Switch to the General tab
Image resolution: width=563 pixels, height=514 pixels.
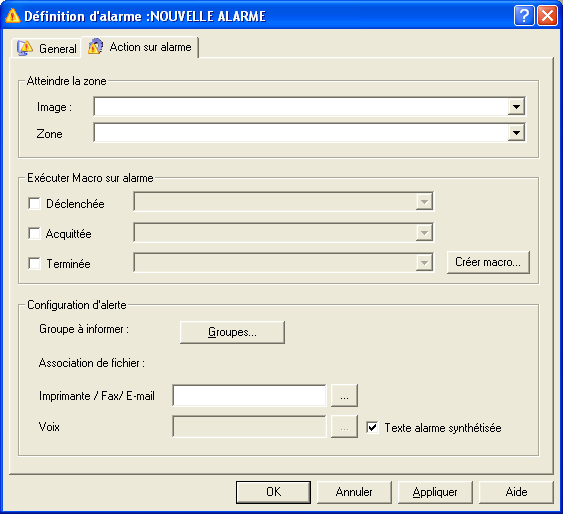tap(46, 48)
